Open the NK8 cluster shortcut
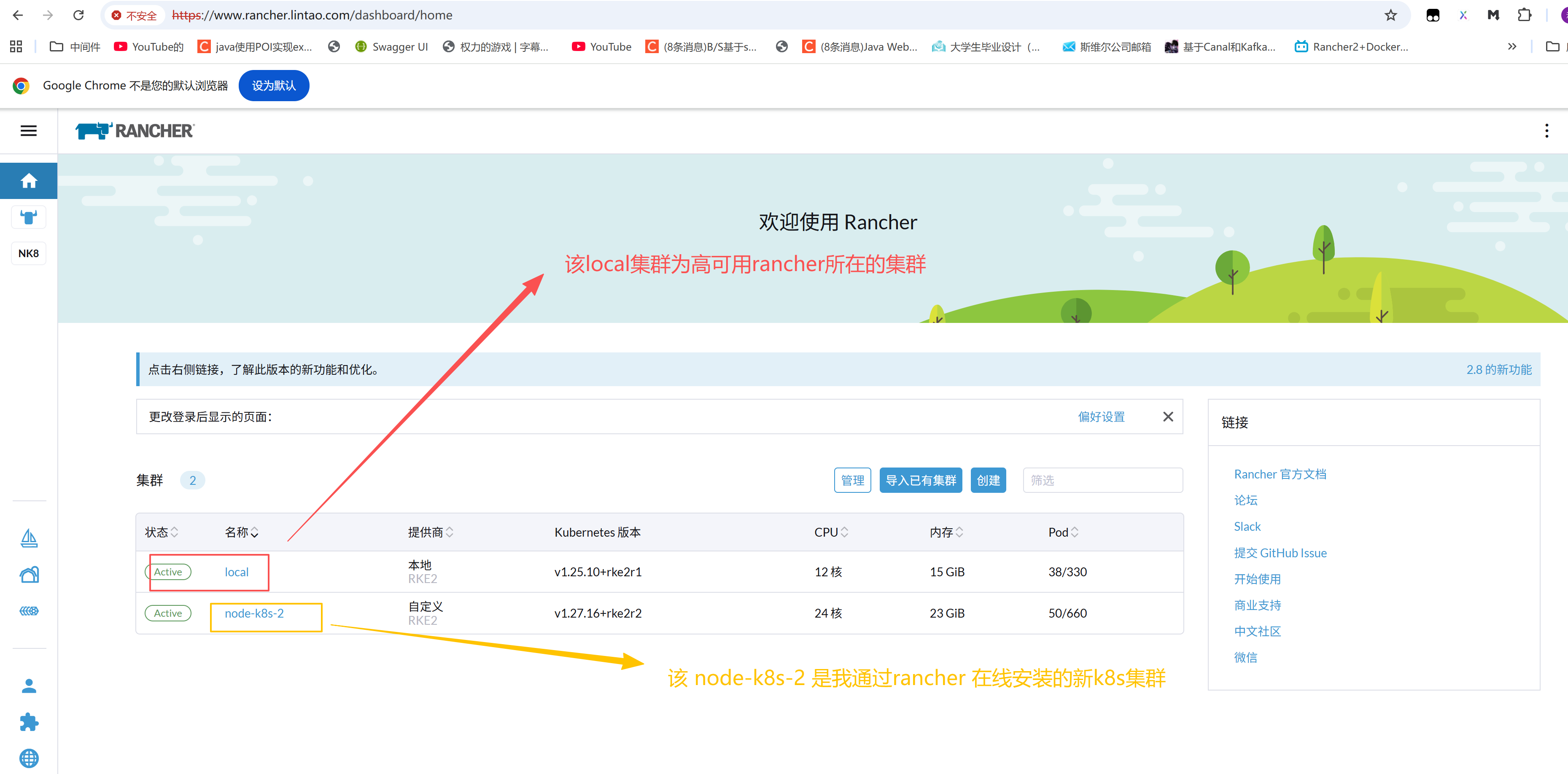 coord(29,253)
